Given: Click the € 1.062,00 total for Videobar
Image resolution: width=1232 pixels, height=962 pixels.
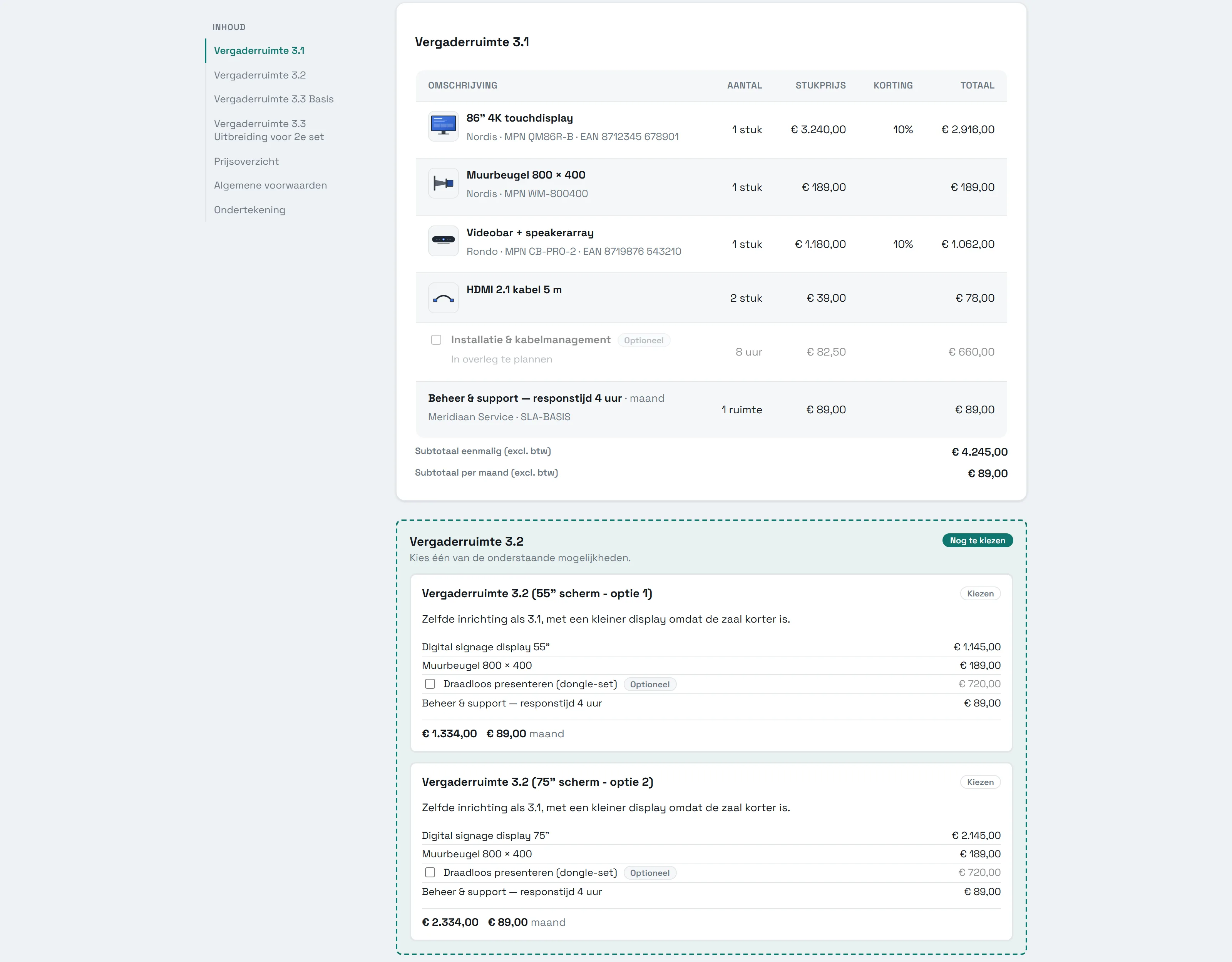Looking at the screenshot, I should tap(968, 244).
